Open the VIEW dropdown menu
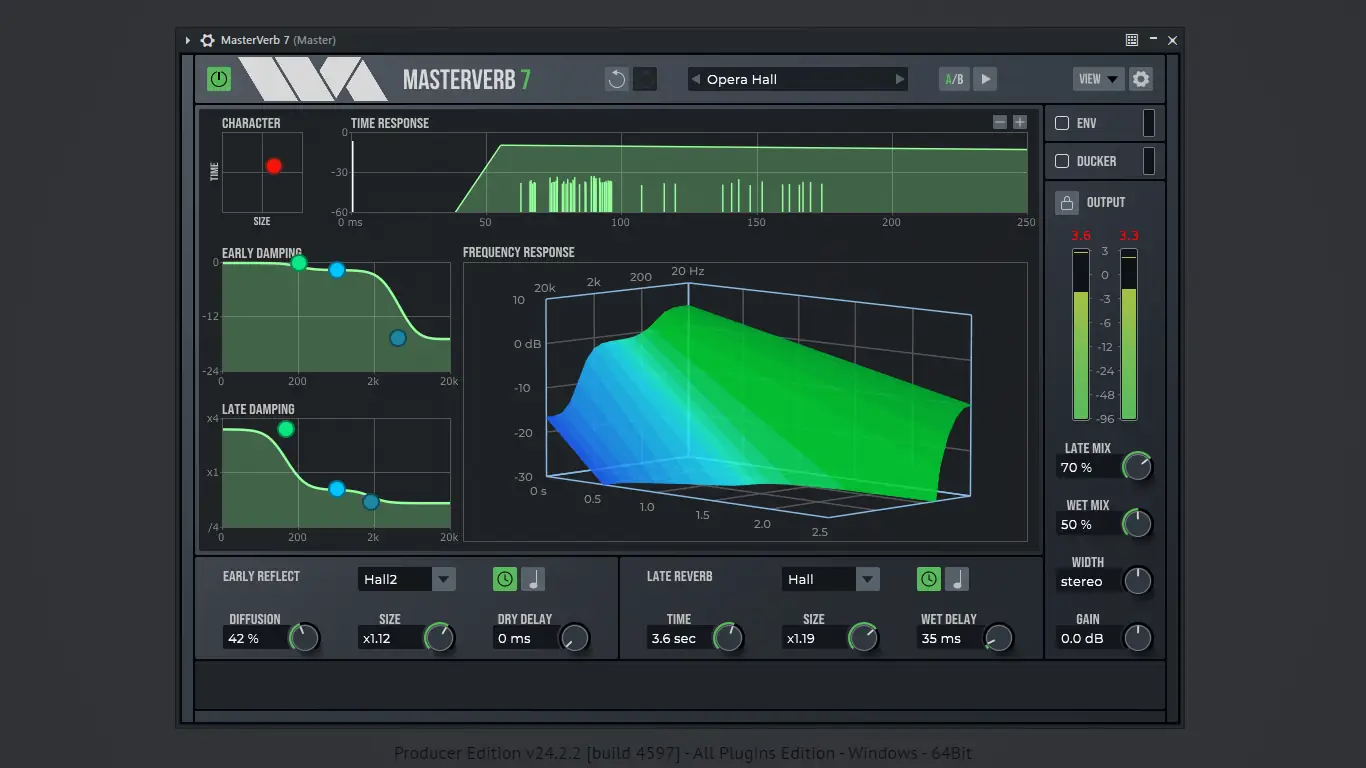This screenshot has width=1366, height=768. point(1098,79)
